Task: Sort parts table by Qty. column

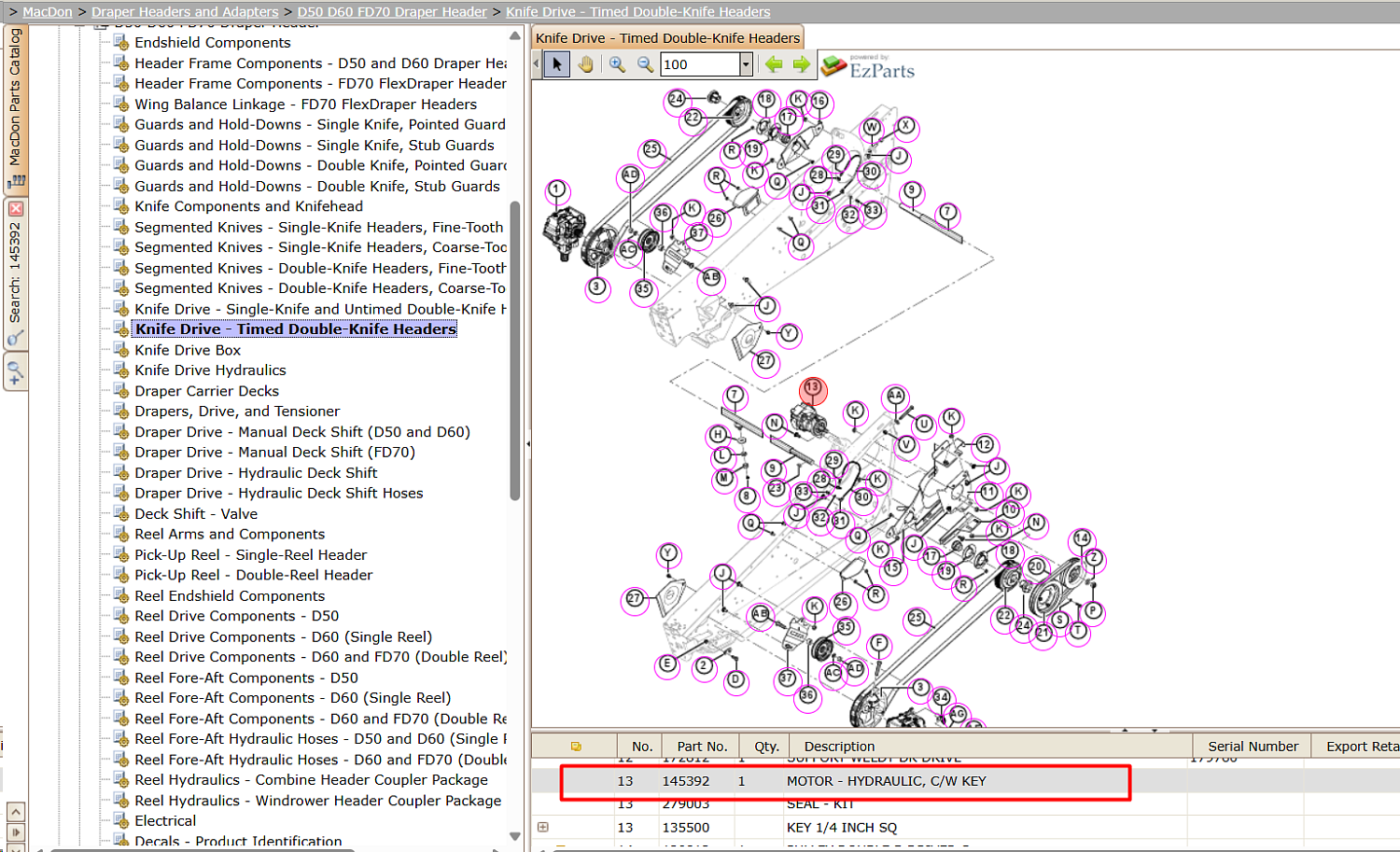Action: click(766, 747)
